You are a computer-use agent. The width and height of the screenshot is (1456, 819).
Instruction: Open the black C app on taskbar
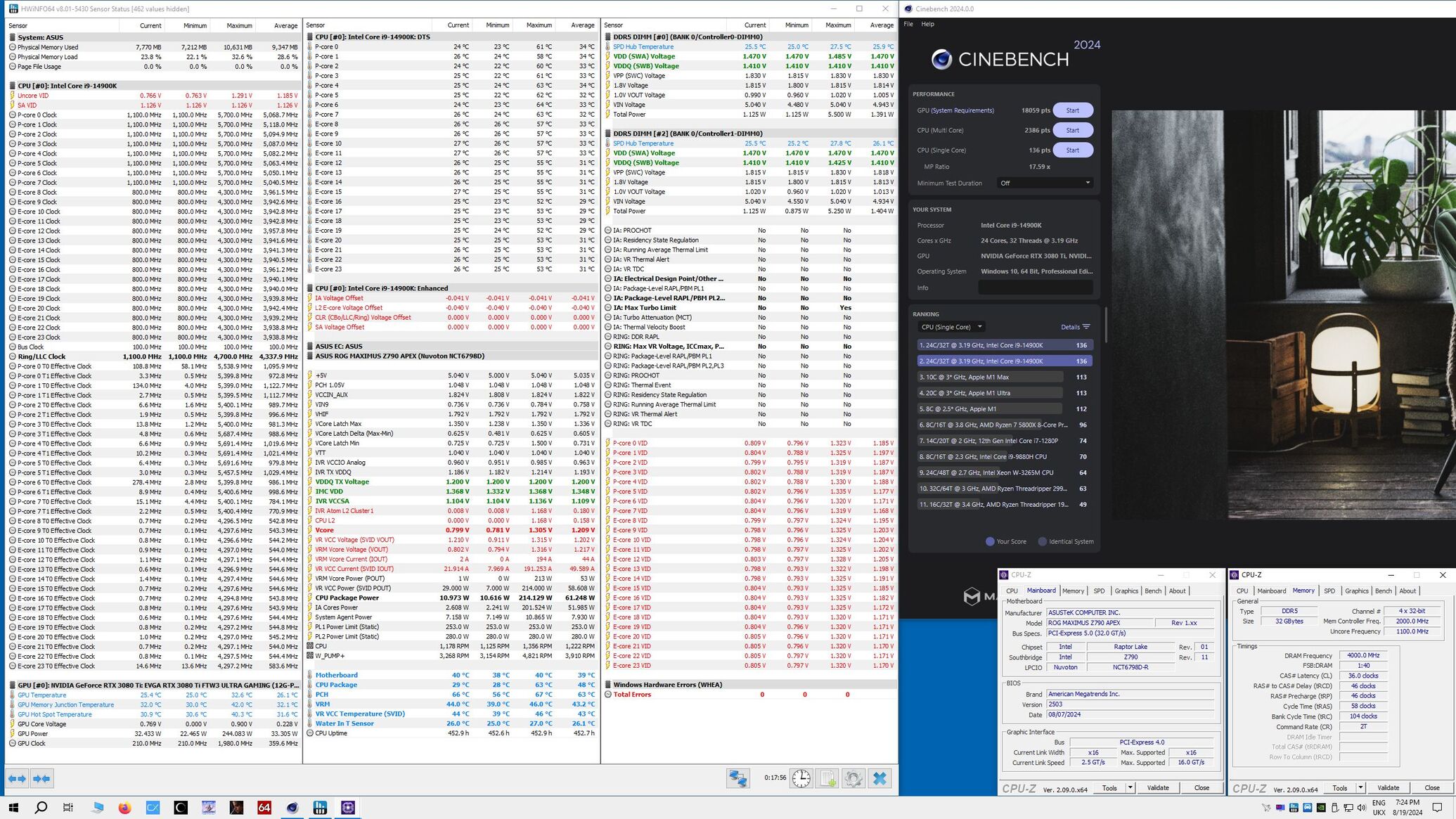(181, 807)
